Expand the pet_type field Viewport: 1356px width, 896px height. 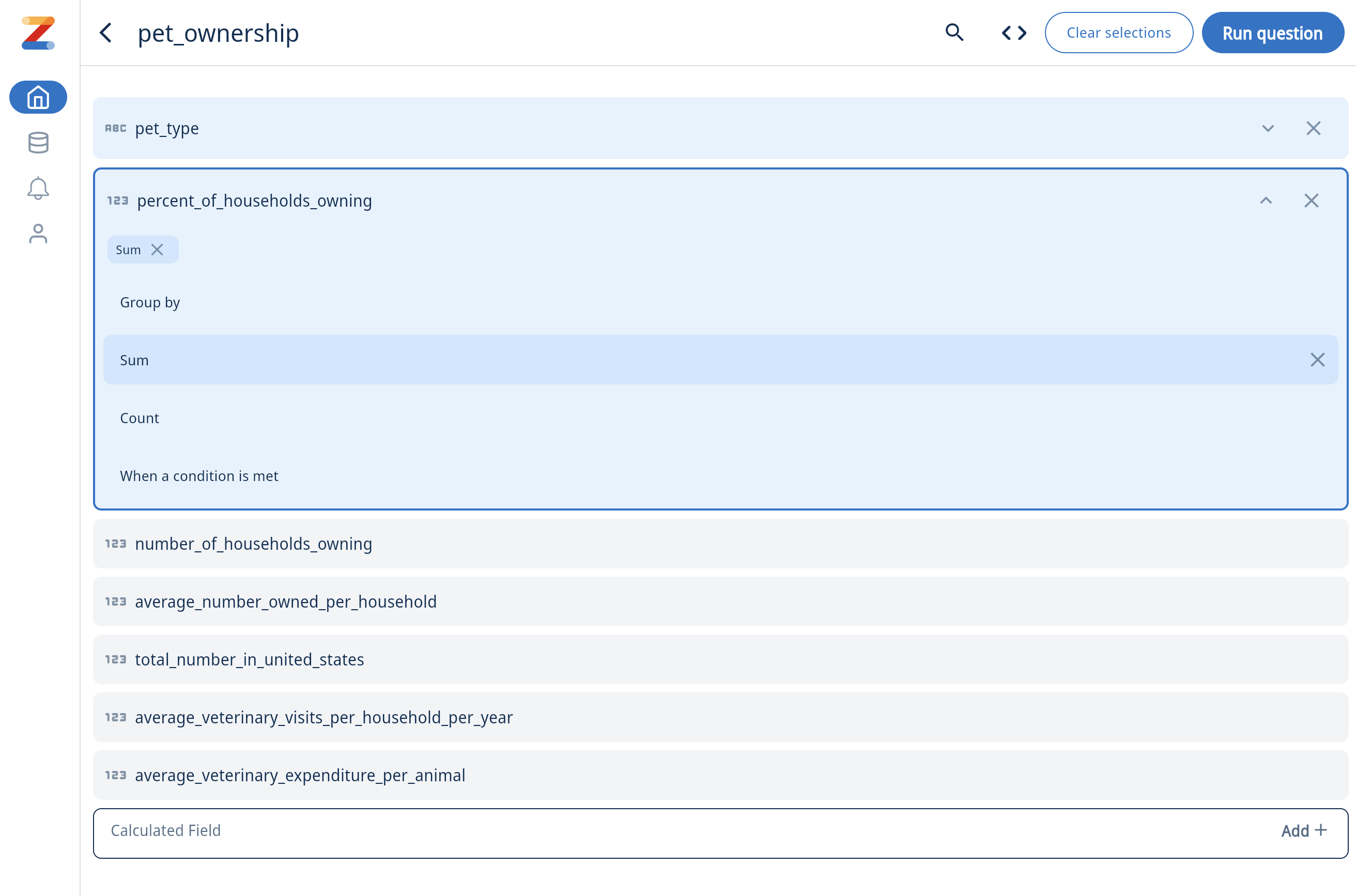point(1268,128)
